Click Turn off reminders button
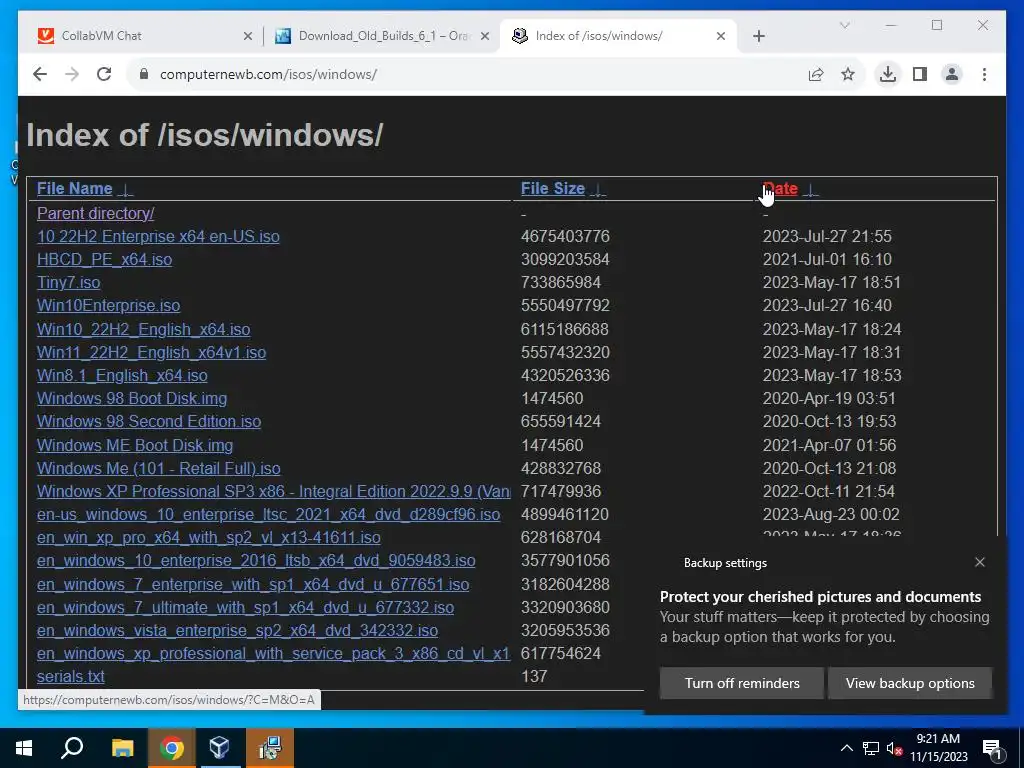The image size is (1024, 768). point(742,683)
